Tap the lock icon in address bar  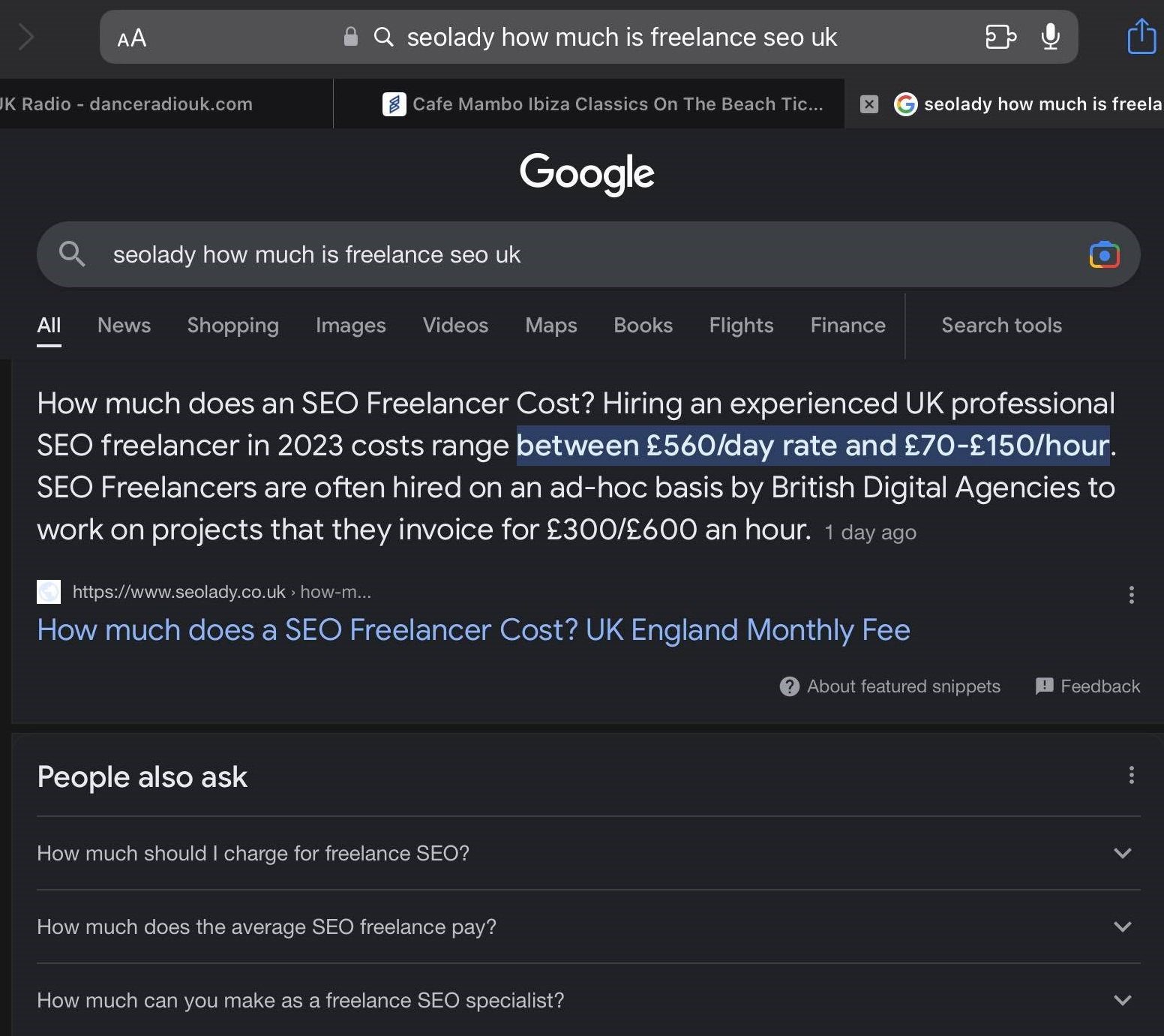click(x=350, y=36)
